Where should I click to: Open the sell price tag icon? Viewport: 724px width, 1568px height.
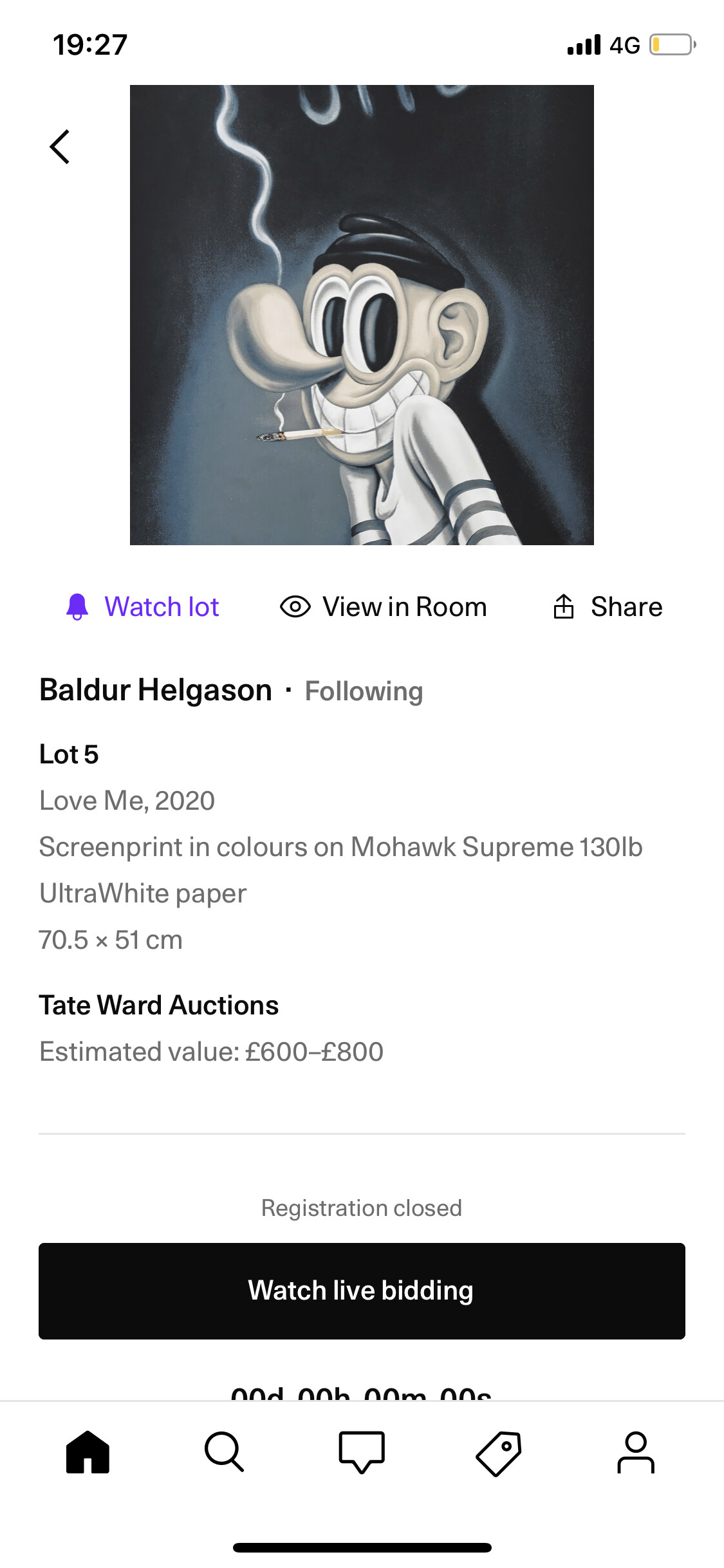(x=499, y=1453)
